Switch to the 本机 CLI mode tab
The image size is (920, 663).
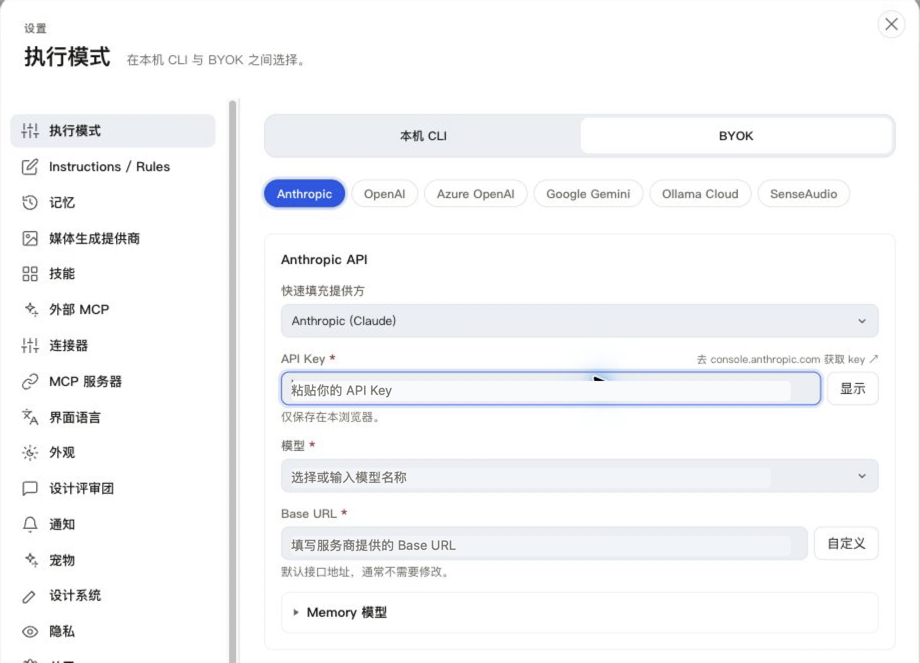pos(423,136)
